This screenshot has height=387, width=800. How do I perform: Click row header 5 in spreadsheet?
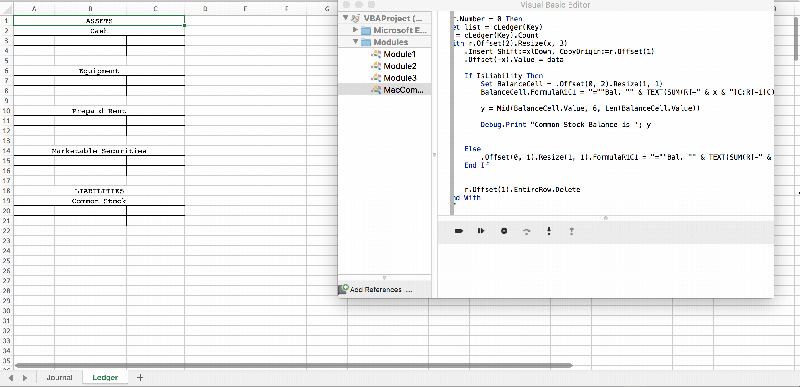click(7, 61)
